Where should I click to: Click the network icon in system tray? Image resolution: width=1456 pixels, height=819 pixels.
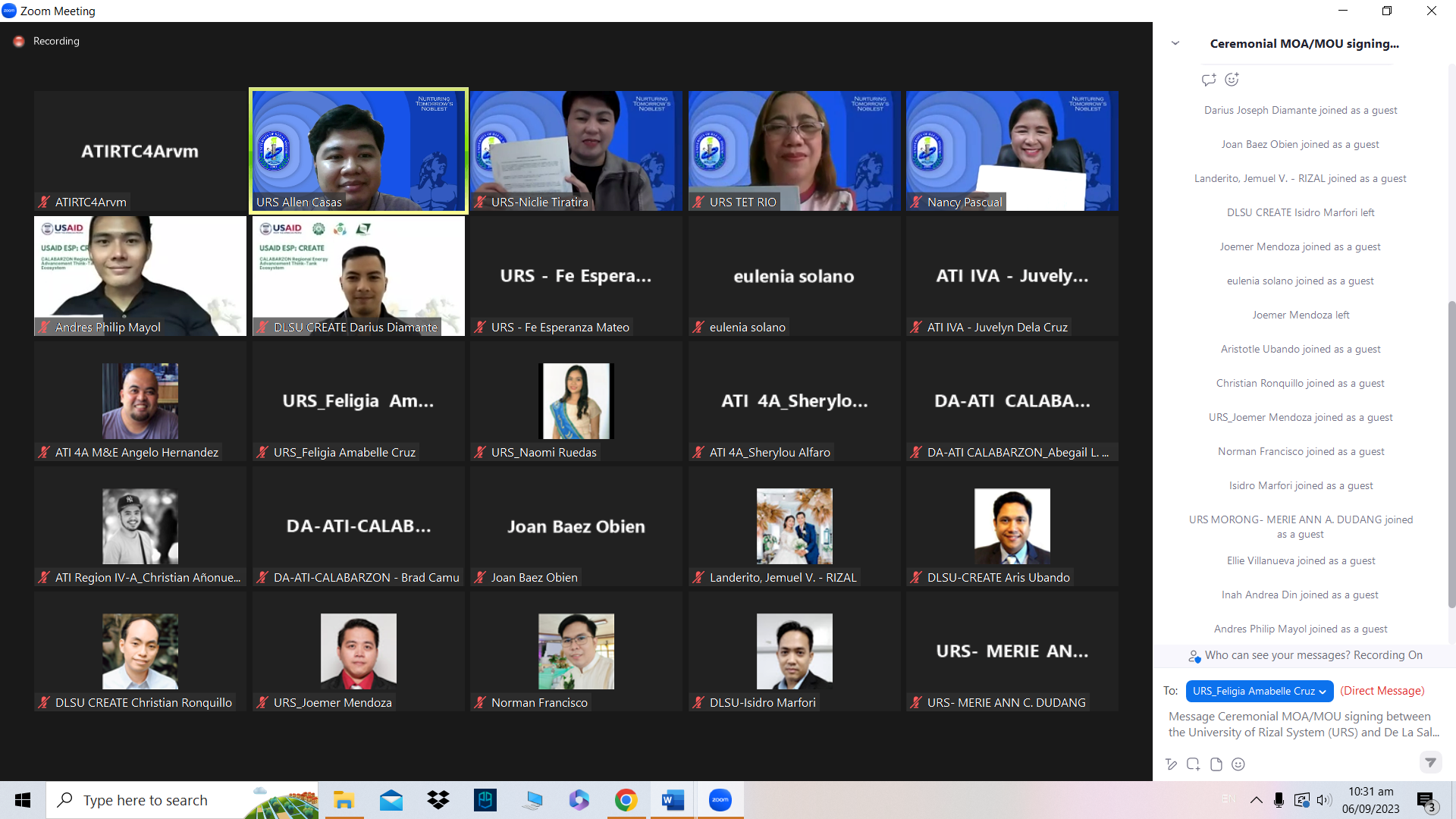pyautogui.click(x=1302, y=800)
